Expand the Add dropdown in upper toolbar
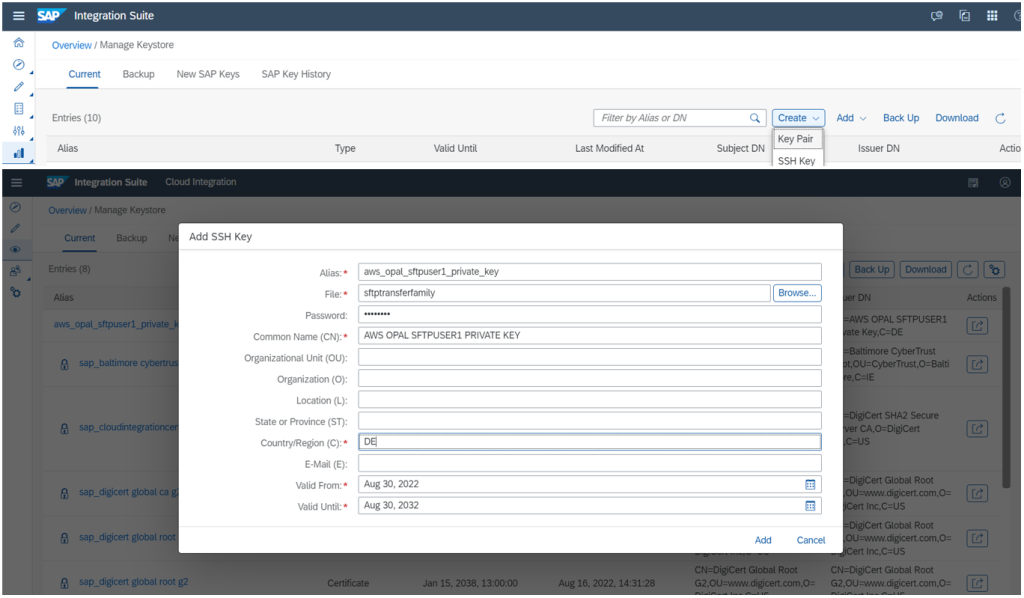The image size is (1024, 598). click(851, 118)
